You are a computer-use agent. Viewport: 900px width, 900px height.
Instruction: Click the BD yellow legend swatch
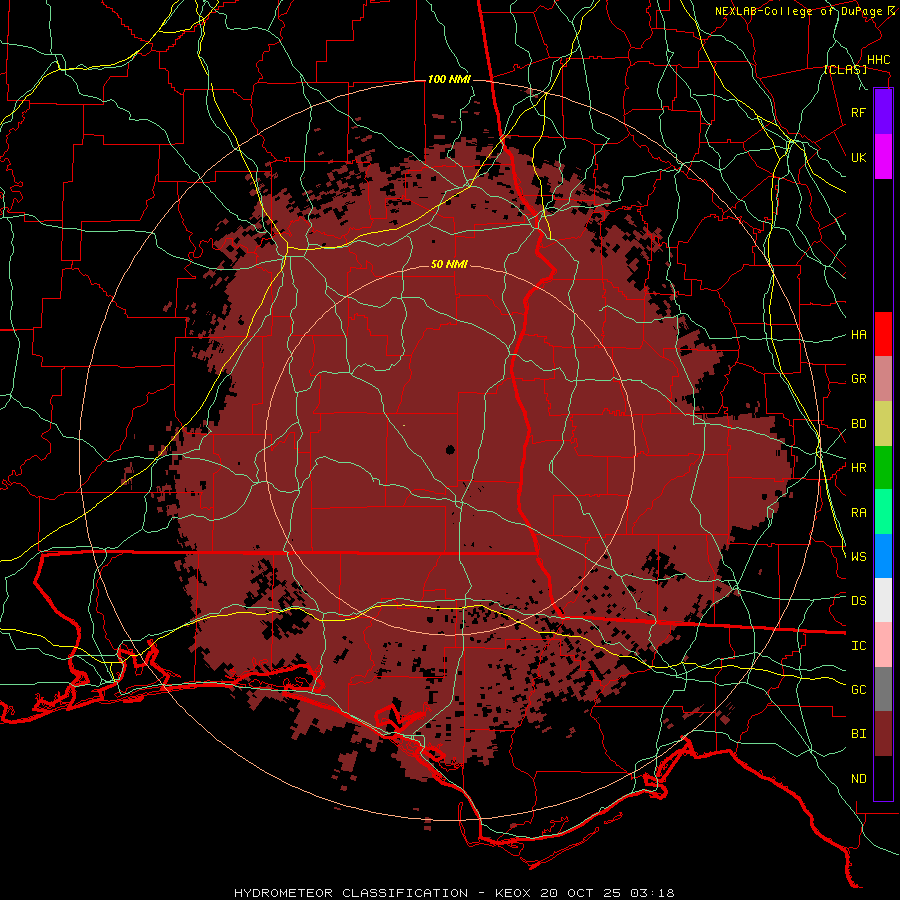[x=883, y=424]
